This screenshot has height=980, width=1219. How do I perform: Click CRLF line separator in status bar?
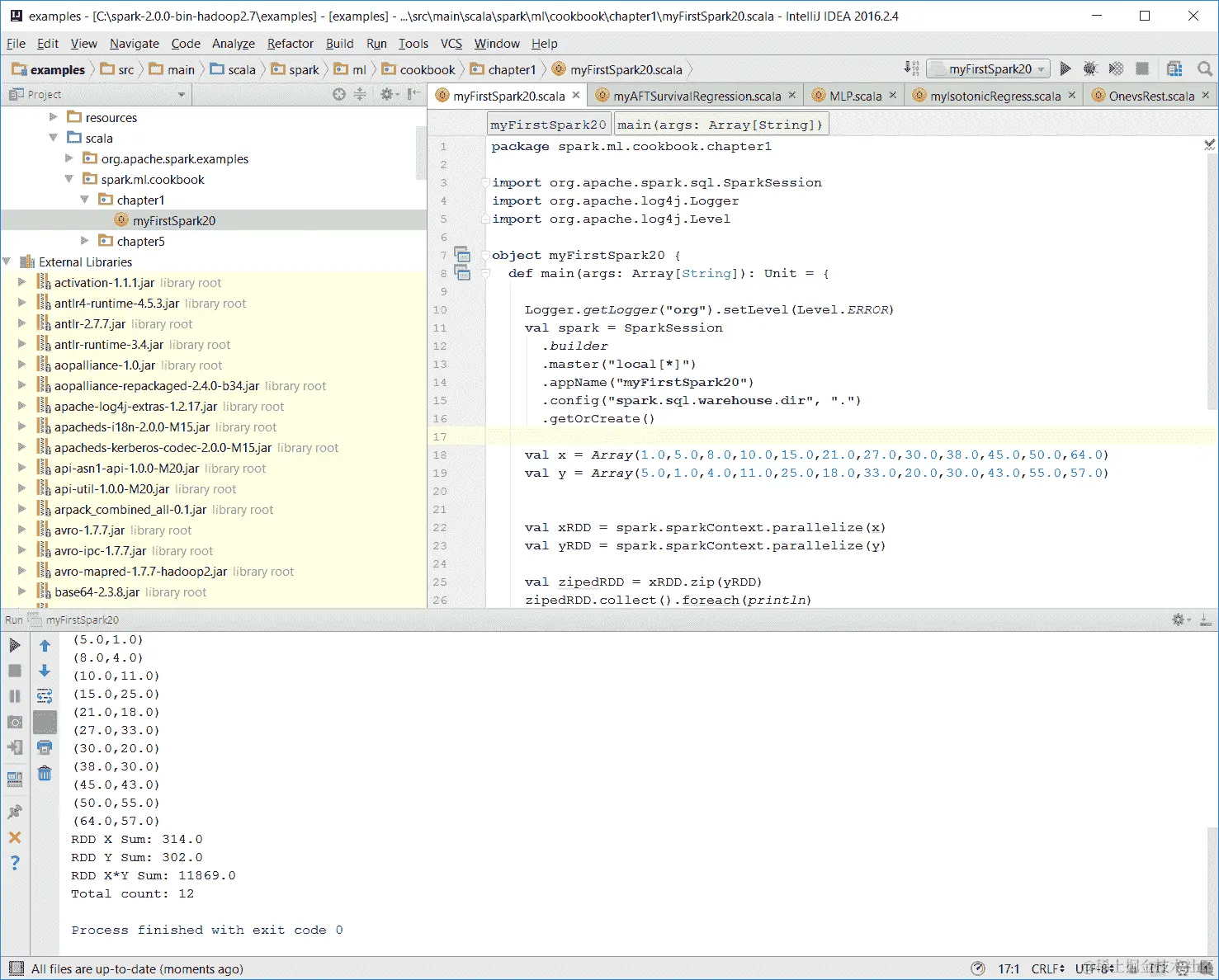pos(1047,968)
